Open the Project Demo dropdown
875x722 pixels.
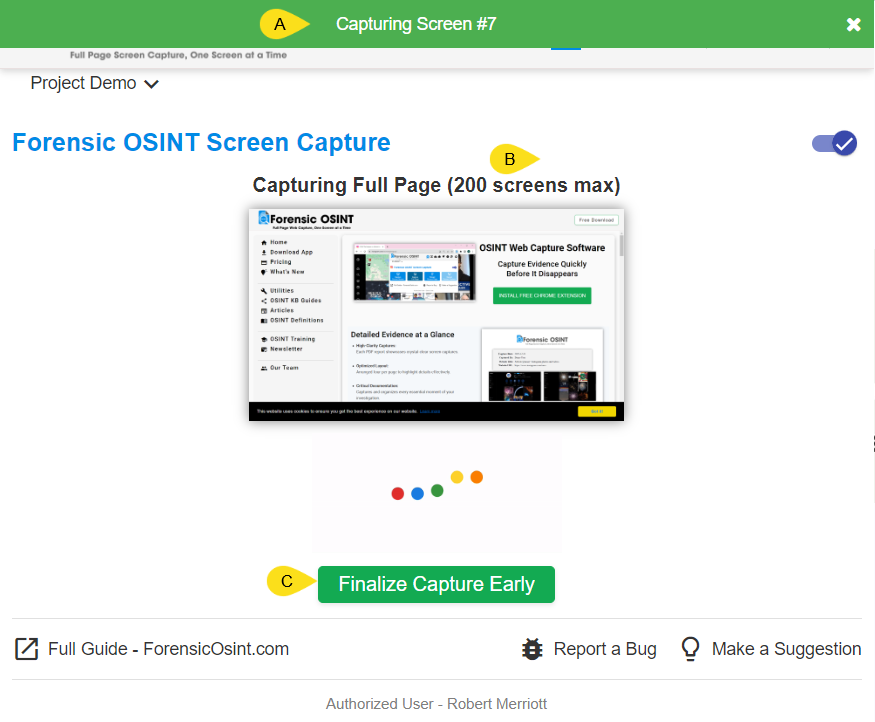click(x=94, y=83)
